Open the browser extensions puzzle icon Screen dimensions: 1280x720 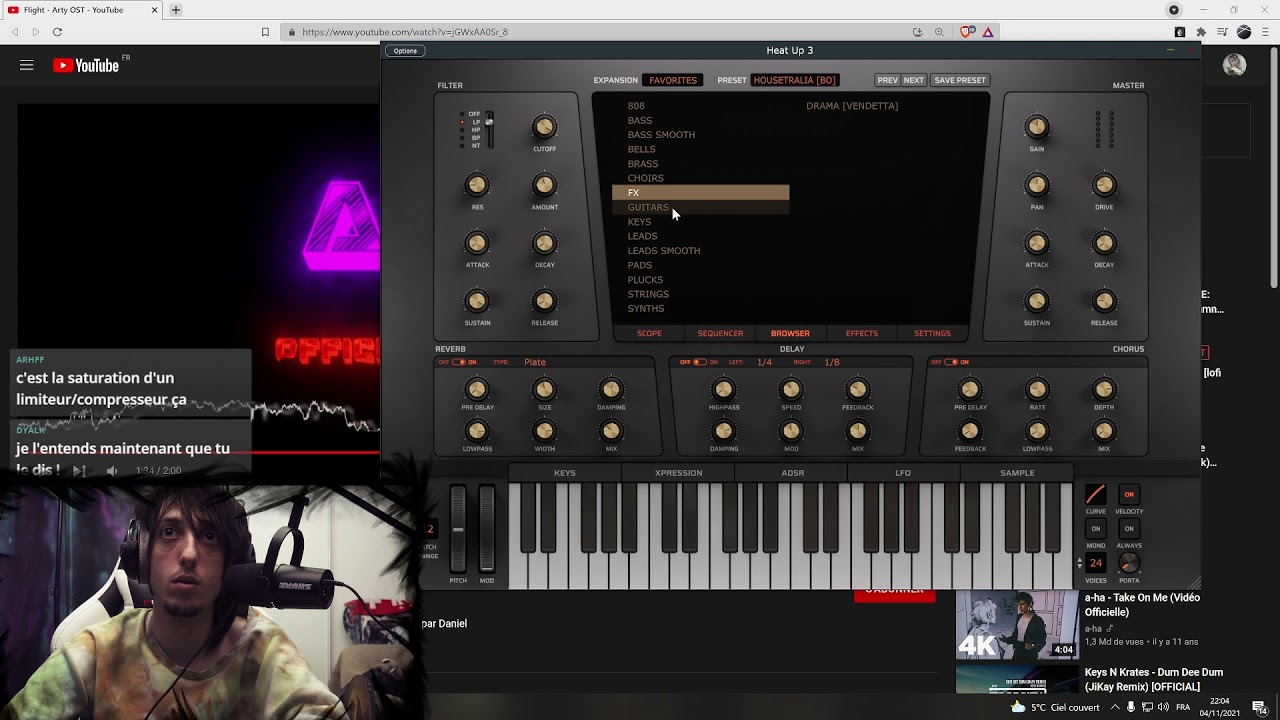[x=1201, y=32]
